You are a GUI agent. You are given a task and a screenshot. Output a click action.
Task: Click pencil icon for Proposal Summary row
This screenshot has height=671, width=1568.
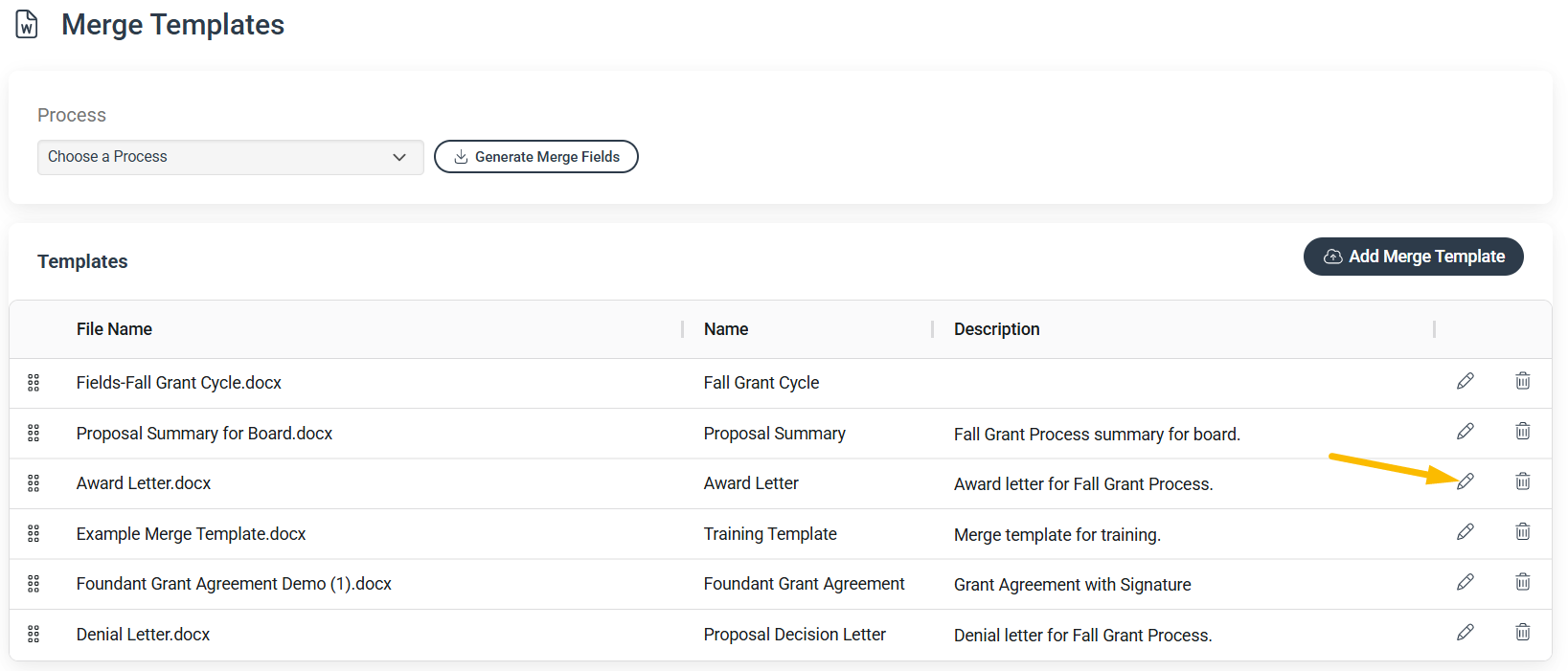pos(1466,431)
